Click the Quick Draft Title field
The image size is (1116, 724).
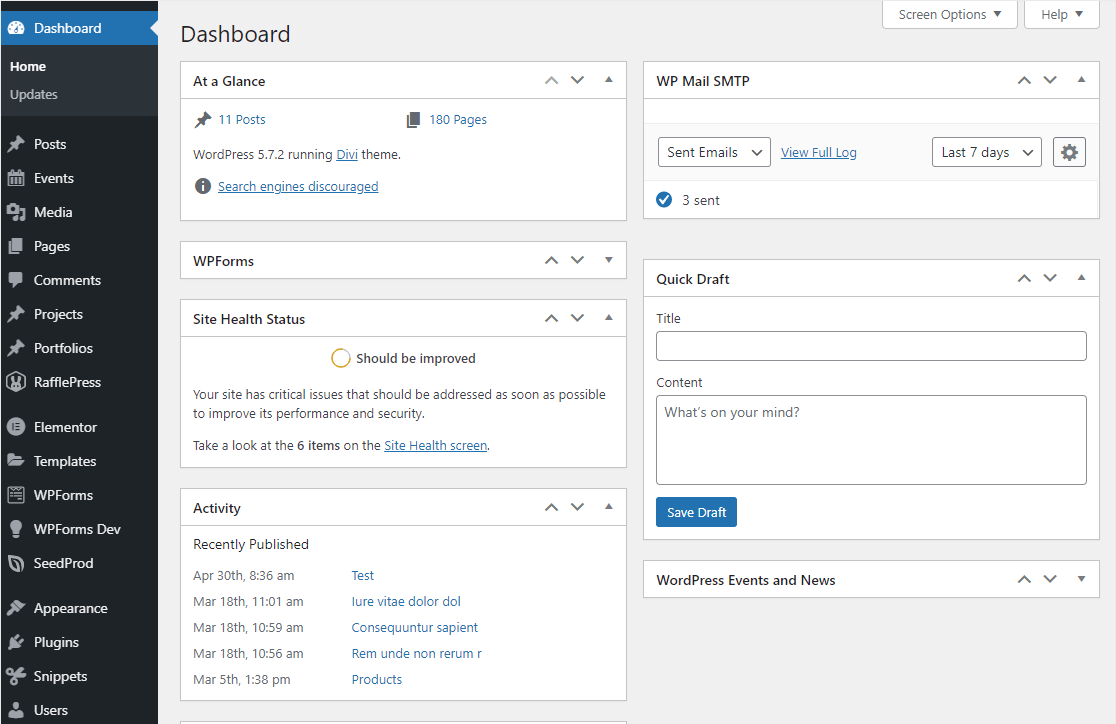click(871, 346)
